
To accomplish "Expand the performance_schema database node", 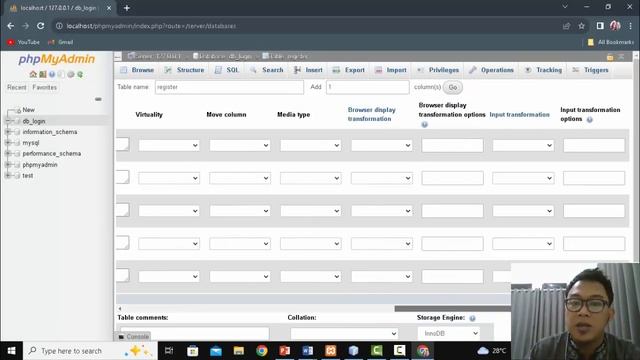I will [7, 153].
